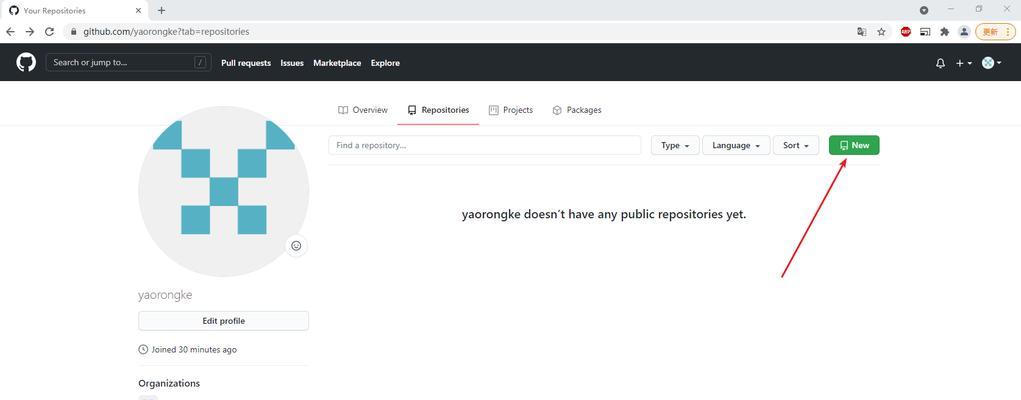Focus the Search or jump to field
The height and width of the screenshot is (400, 1021).
click(x=128, y=63)
